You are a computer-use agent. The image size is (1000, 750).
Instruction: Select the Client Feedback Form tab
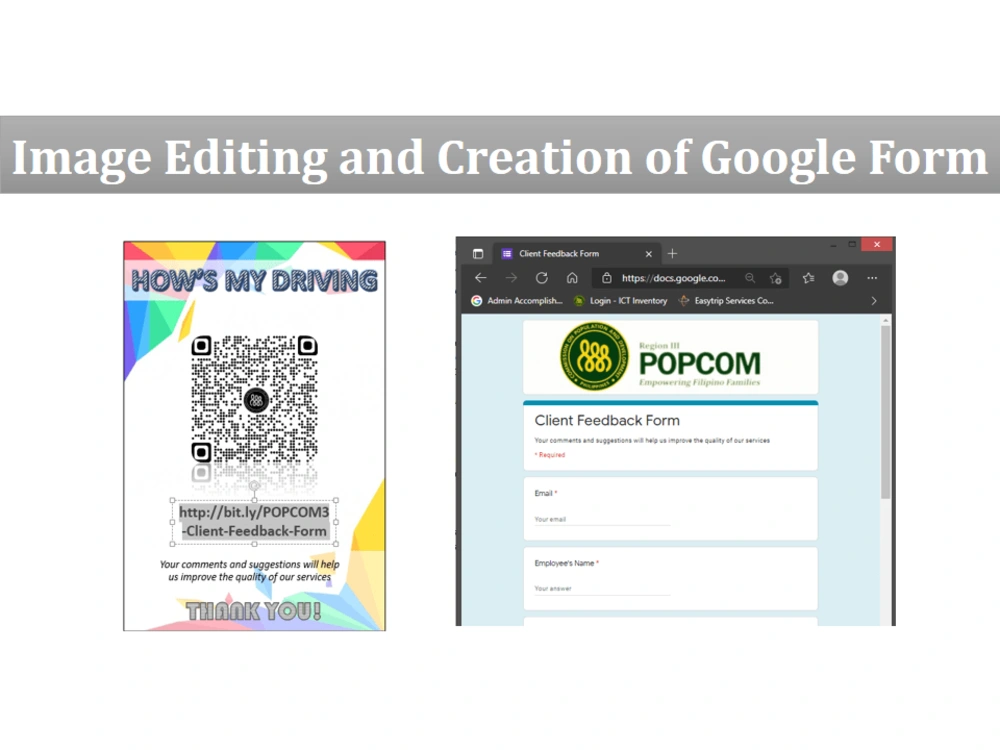click(577, 254)
